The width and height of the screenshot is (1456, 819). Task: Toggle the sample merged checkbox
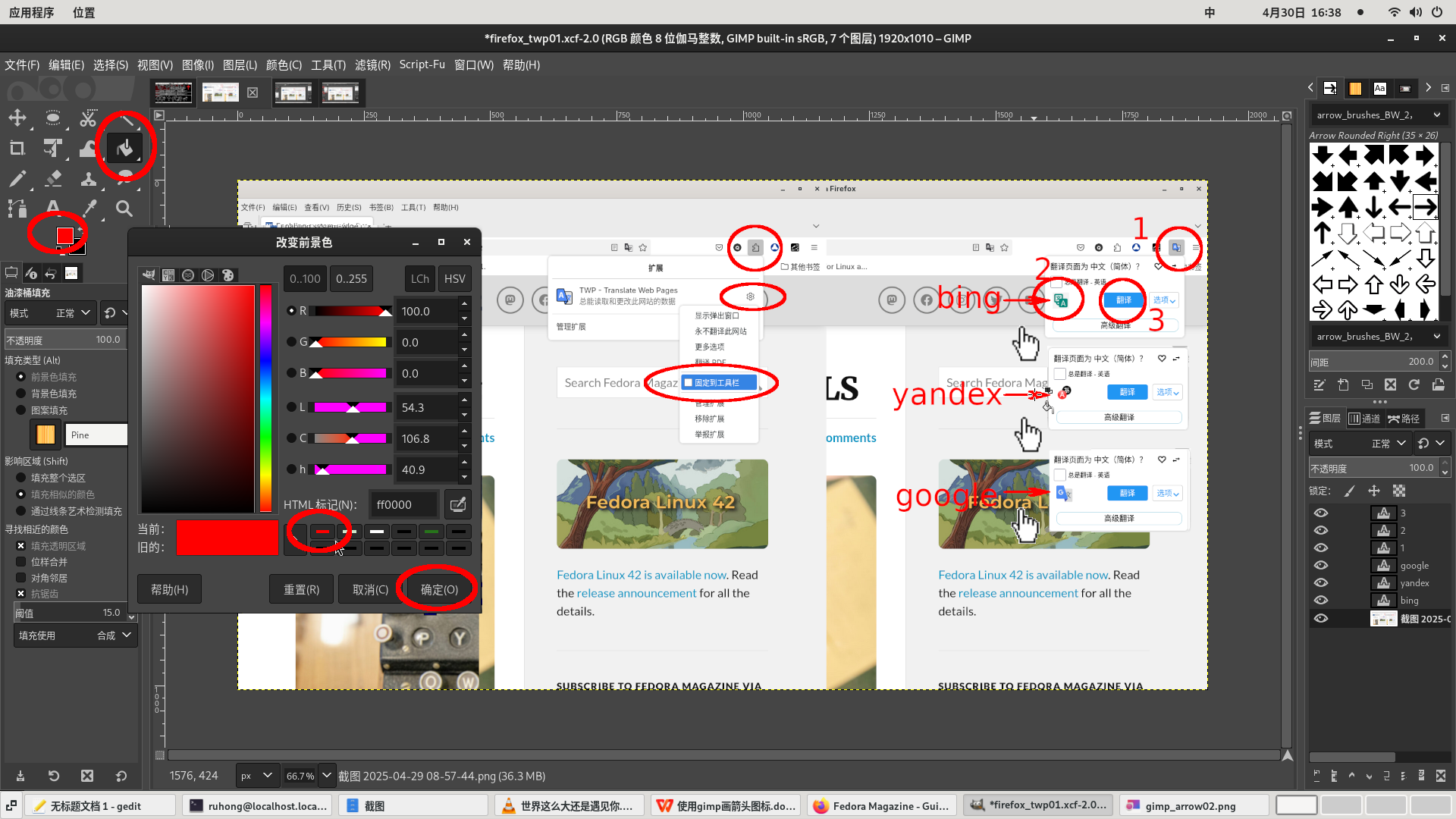tap(21, 562)
